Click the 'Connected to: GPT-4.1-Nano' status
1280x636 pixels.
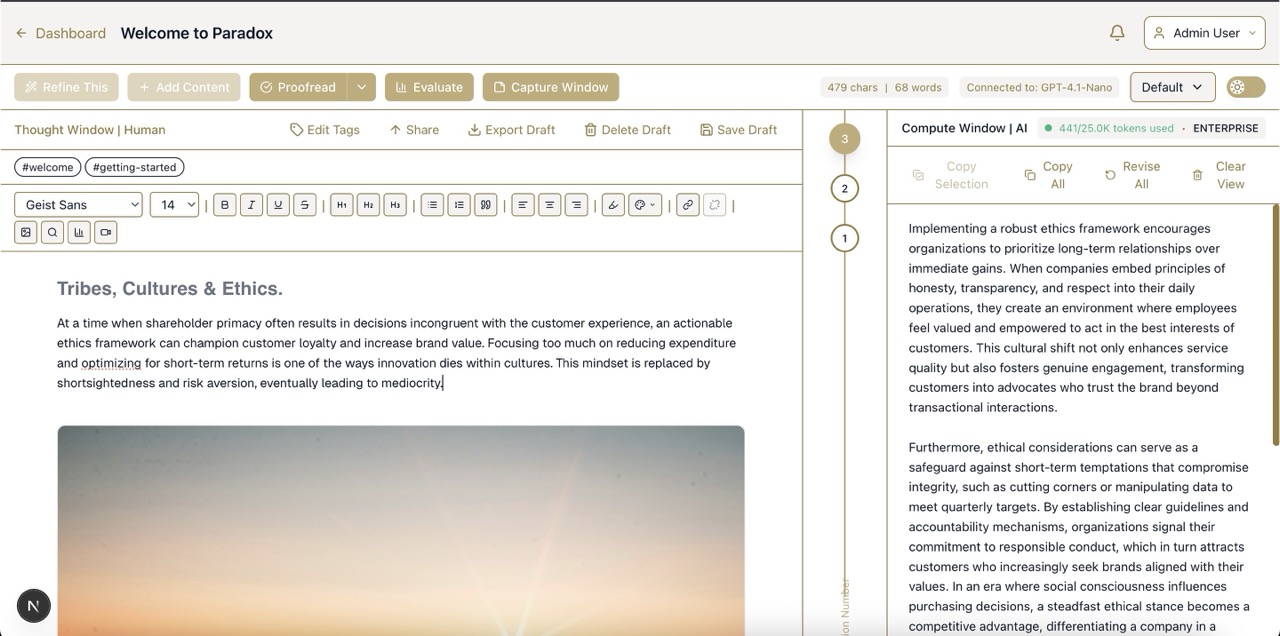click(x=1039, y=87)
